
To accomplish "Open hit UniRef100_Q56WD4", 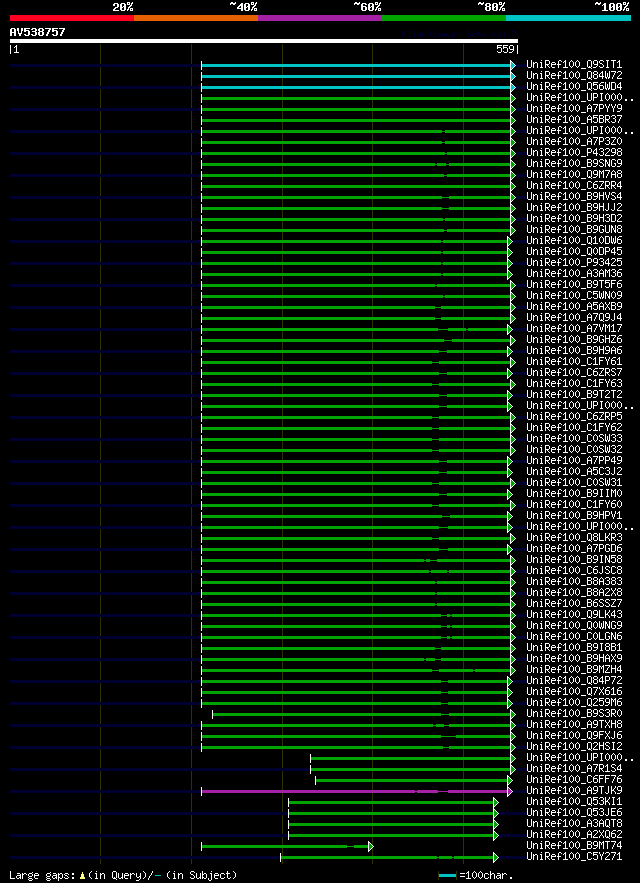I will pos(574,87).
